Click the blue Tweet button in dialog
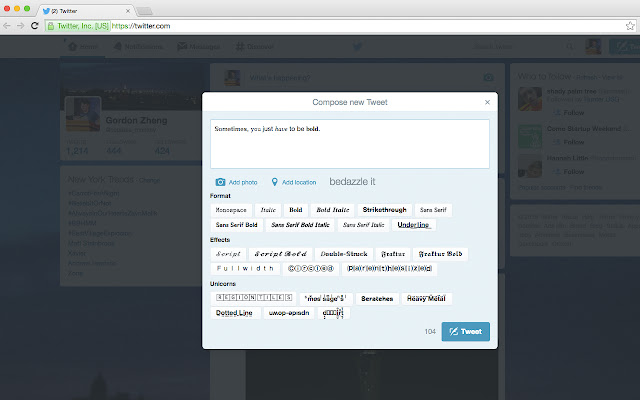 [466, 331]
